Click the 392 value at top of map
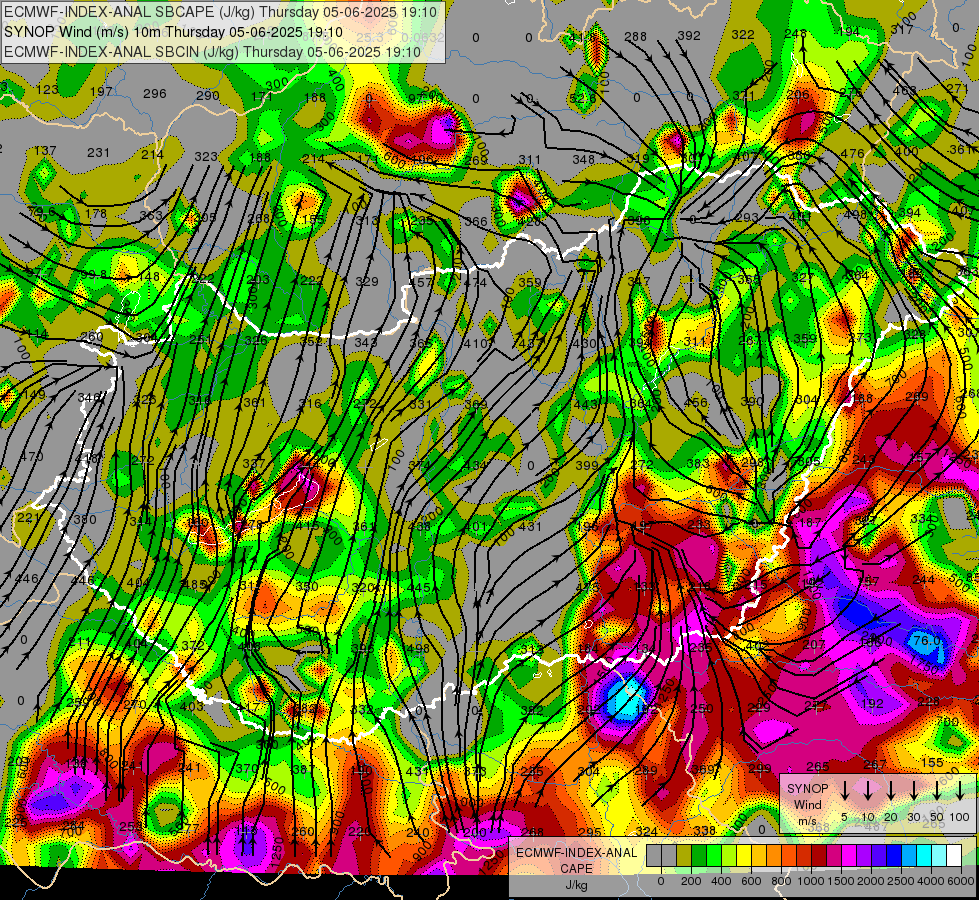979x900 pixels. 689,36
